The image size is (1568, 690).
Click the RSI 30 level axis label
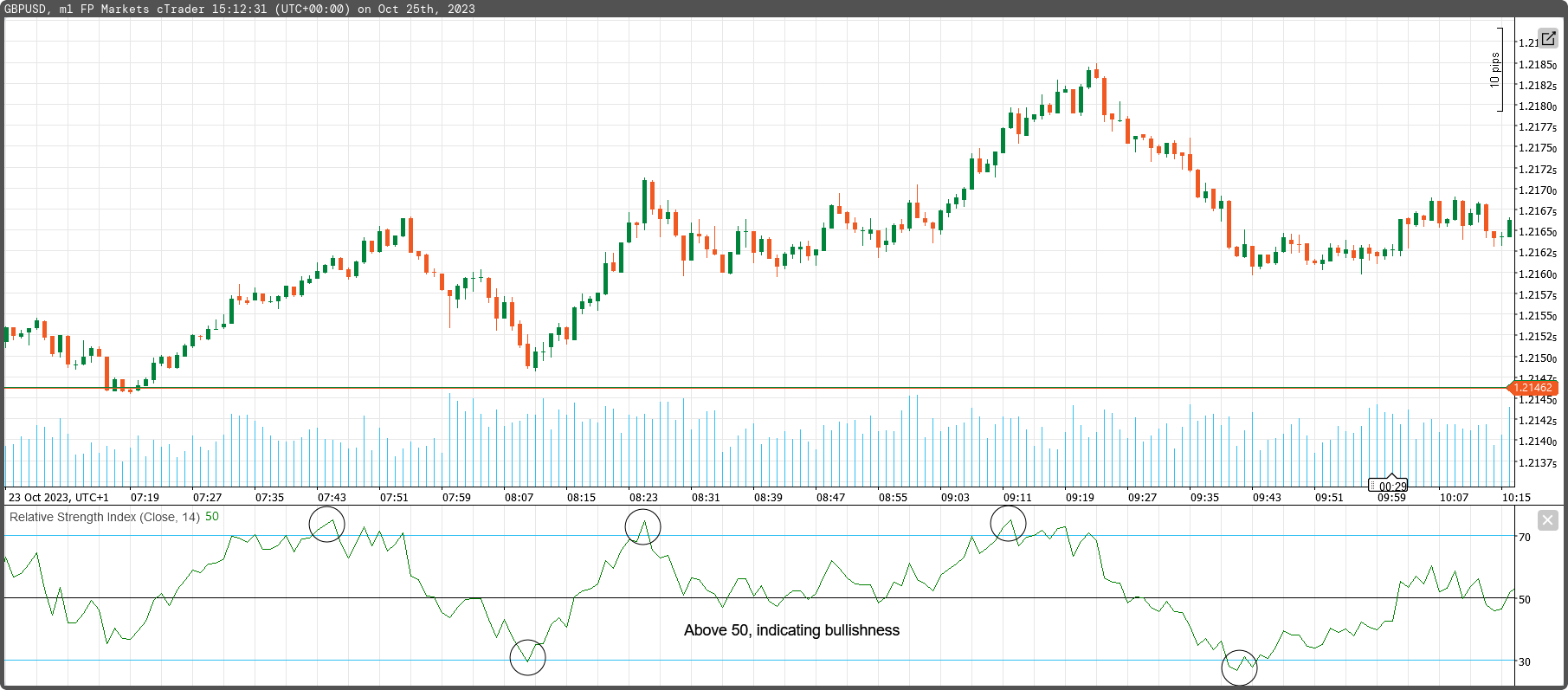click(x=1525, y=661)
